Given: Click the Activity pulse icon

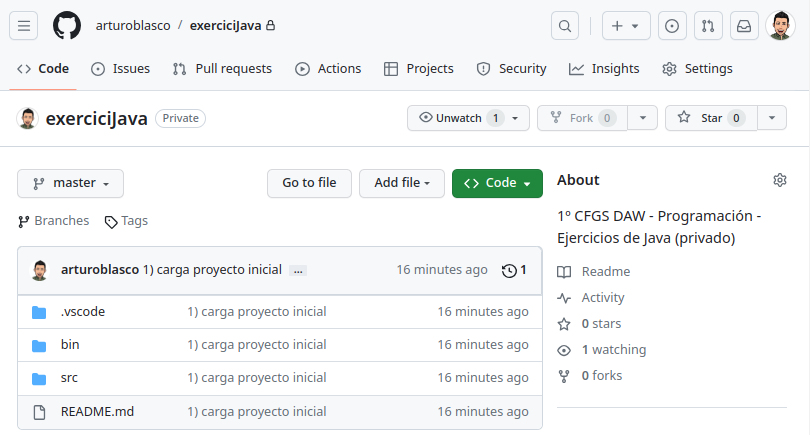Looking at the screenshot, I should click(564, 298).
